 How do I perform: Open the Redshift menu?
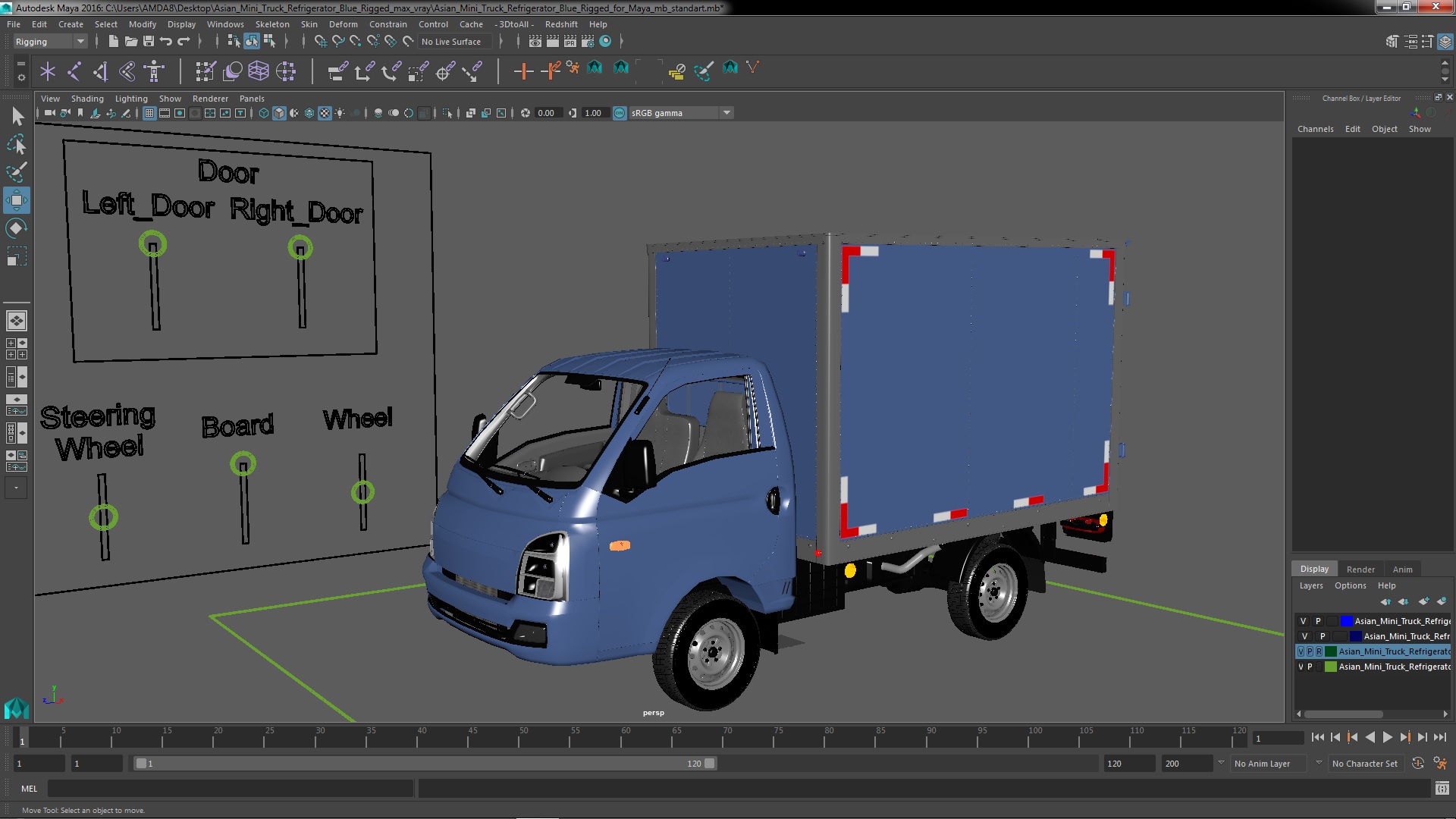click(x=561, y=24)
